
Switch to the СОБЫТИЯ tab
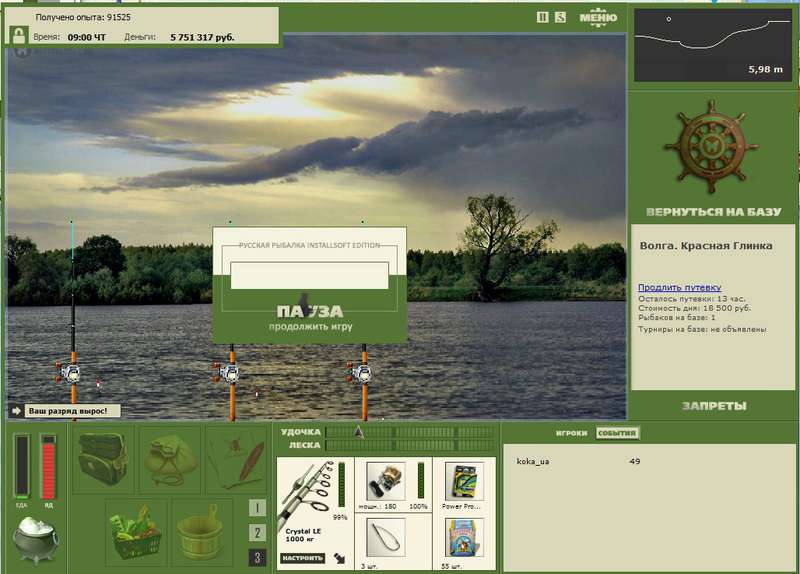(617, 433)
